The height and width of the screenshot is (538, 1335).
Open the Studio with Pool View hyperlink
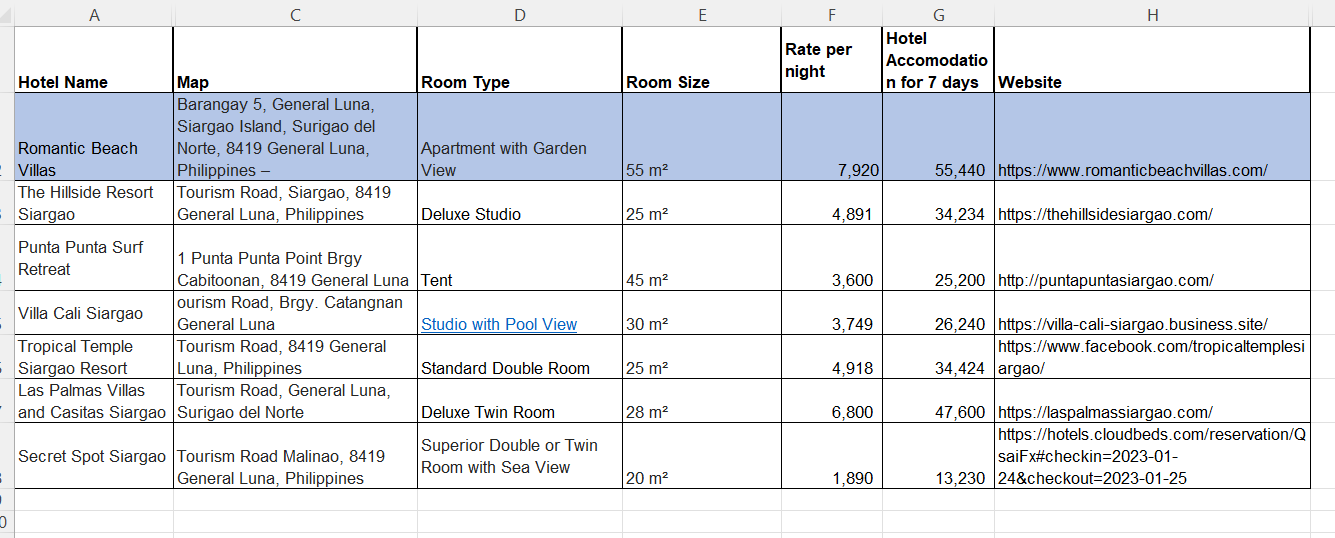[499, 324]
